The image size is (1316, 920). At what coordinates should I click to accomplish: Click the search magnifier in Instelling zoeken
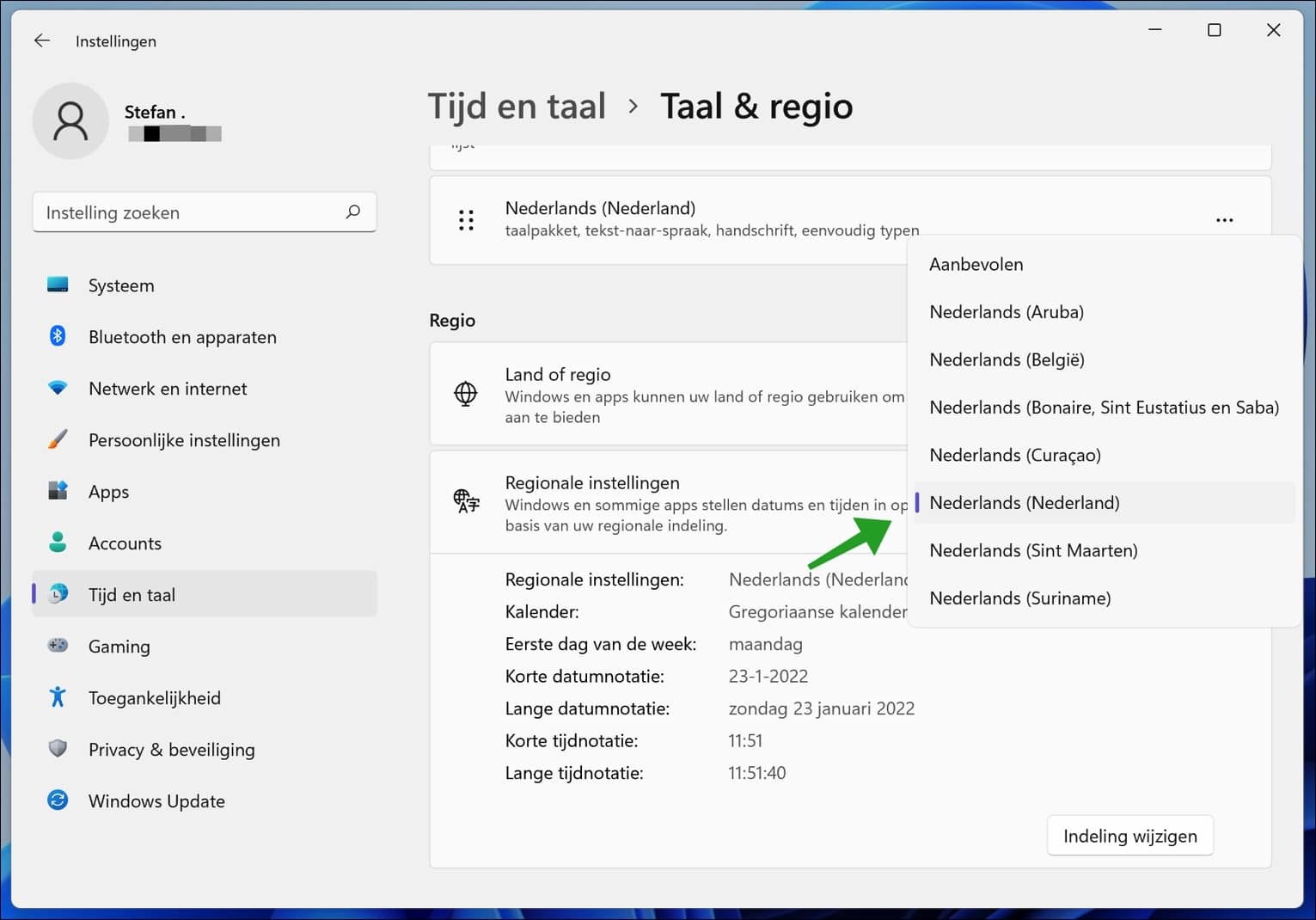coord(352,212)
